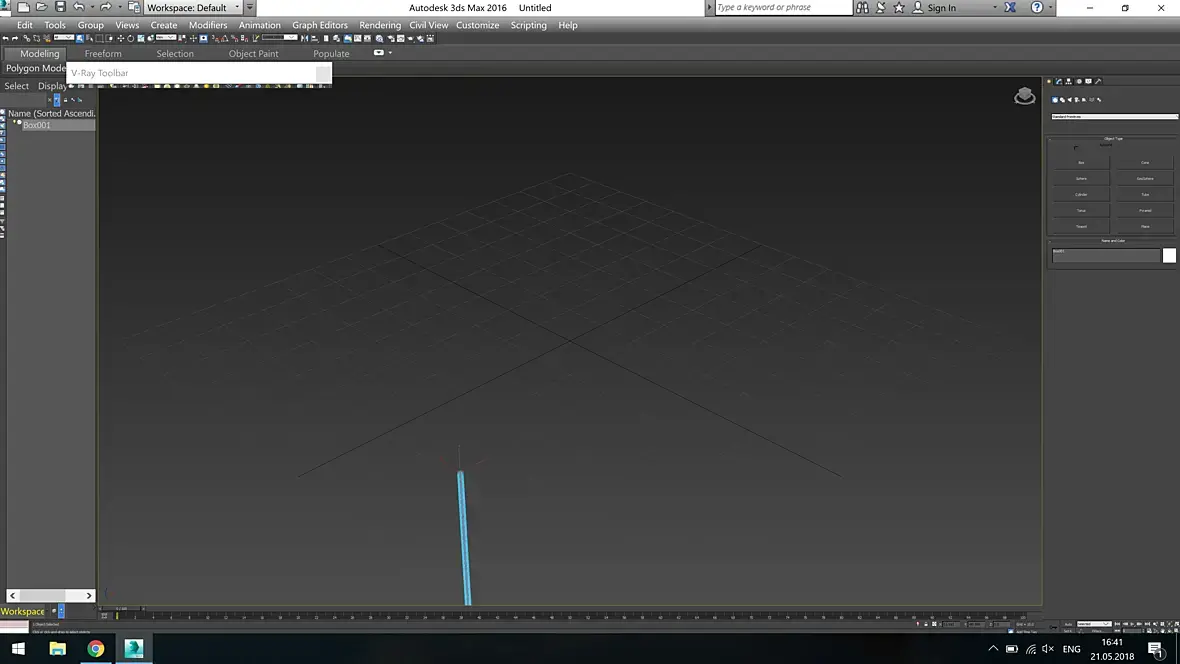Screen dimensions: 1180x664
Task: Create a Sphere primitive button
Action: 1081,178
